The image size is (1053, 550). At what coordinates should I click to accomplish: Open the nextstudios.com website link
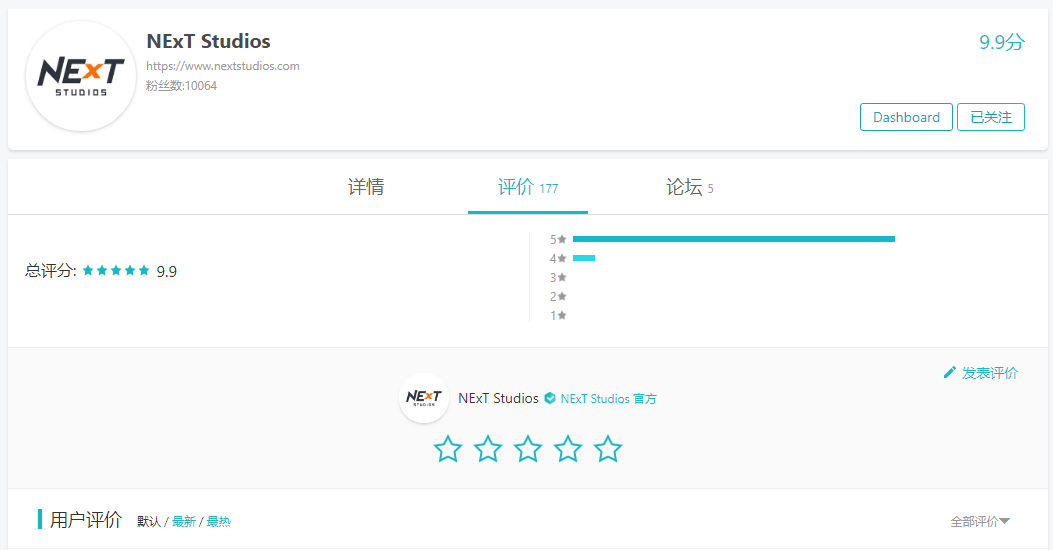(x=222, y=66)
